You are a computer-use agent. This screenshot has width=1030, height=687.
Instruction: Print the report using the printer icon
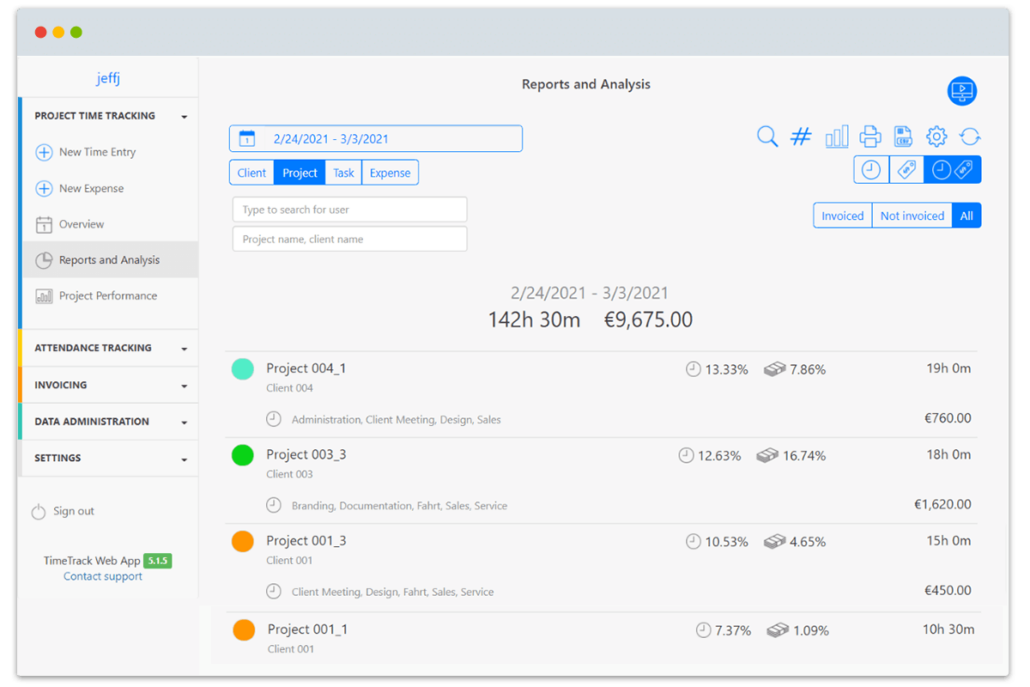pos(870,137)
